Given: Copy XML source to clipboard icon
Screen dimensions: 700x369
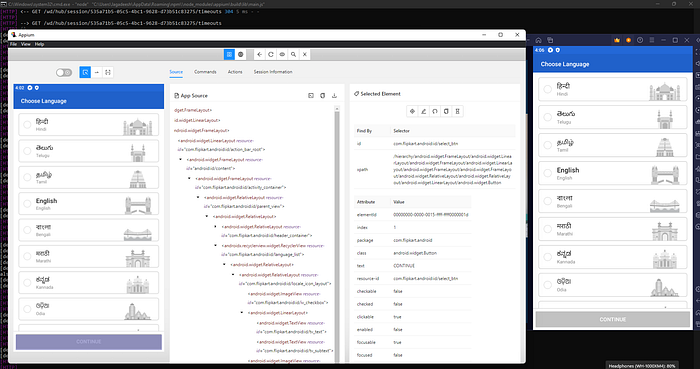Looking at the screenshot, I should click(x=322, y=95).
